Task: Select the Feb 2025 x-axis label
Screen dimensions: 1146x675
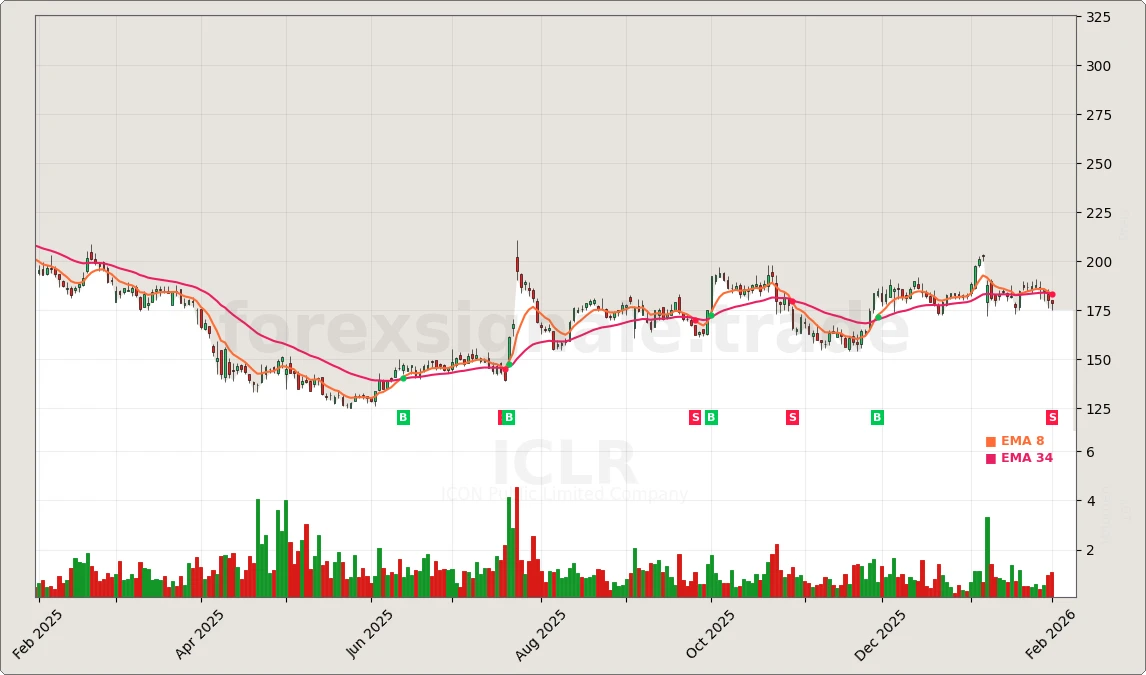Action: (36, 636)
